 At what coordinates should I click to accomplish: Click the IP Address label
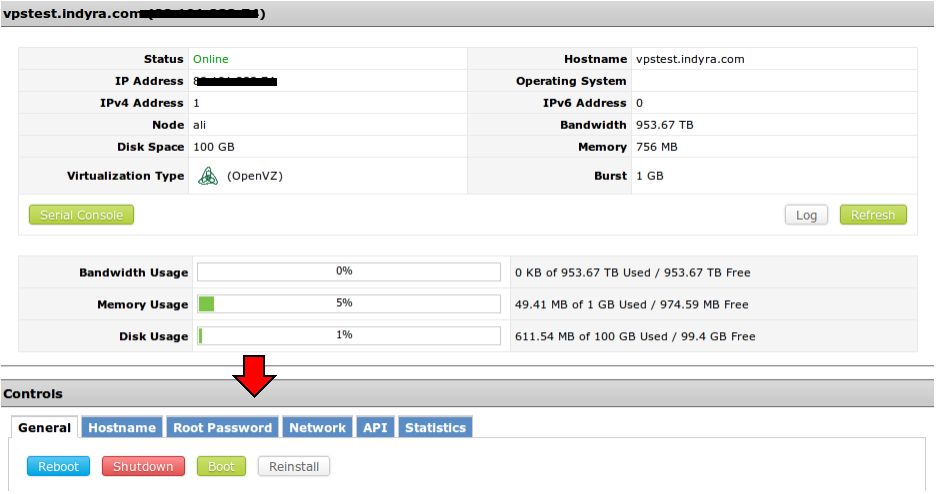point(149,81)
